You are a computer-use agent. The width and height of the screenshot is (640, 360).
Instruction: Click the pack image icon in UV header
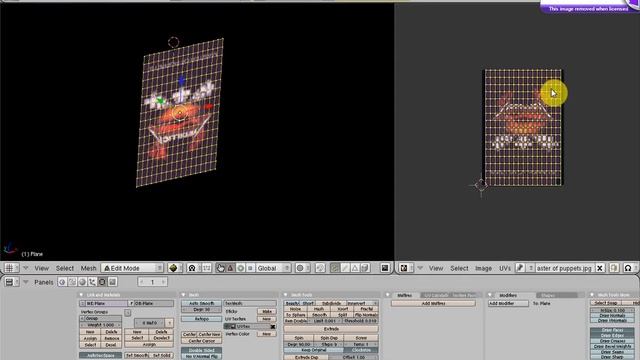614,268
